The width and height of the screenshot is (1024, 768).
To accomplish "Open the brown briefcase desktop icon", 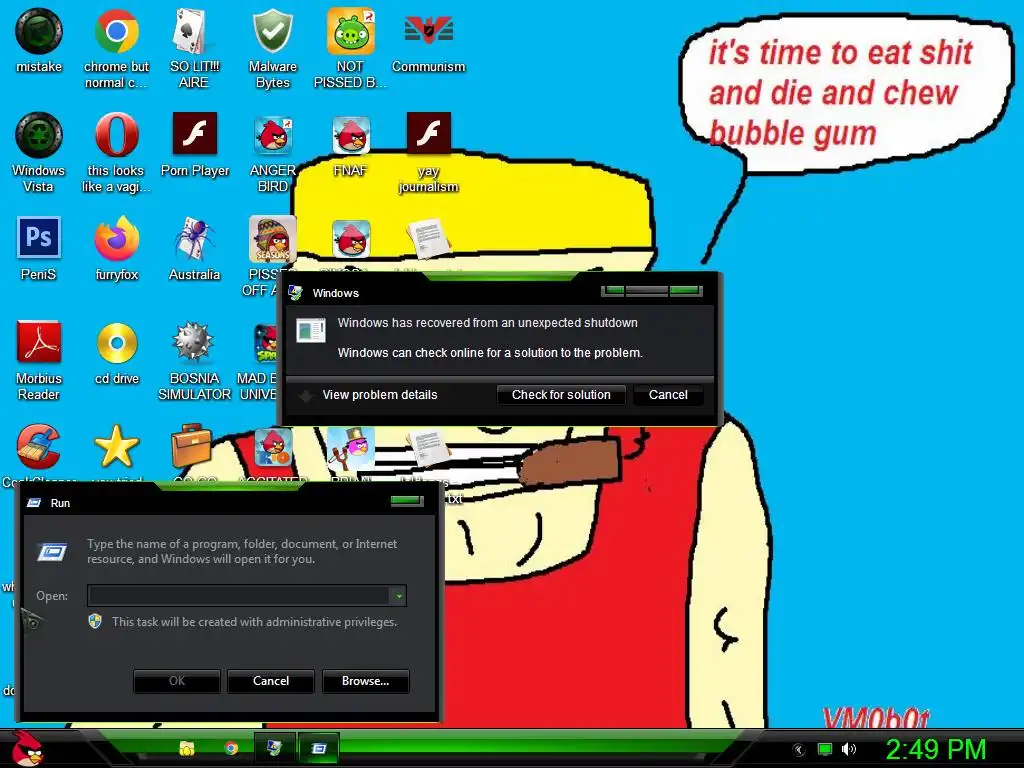I will click(191, 447).
